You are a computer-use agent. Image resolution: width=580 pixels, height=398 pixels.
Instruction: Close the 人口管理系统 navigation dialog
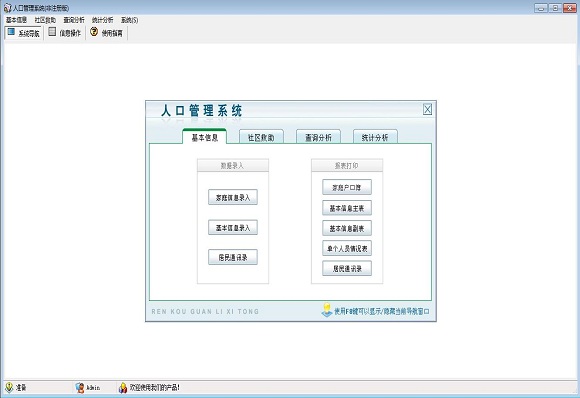427,109
